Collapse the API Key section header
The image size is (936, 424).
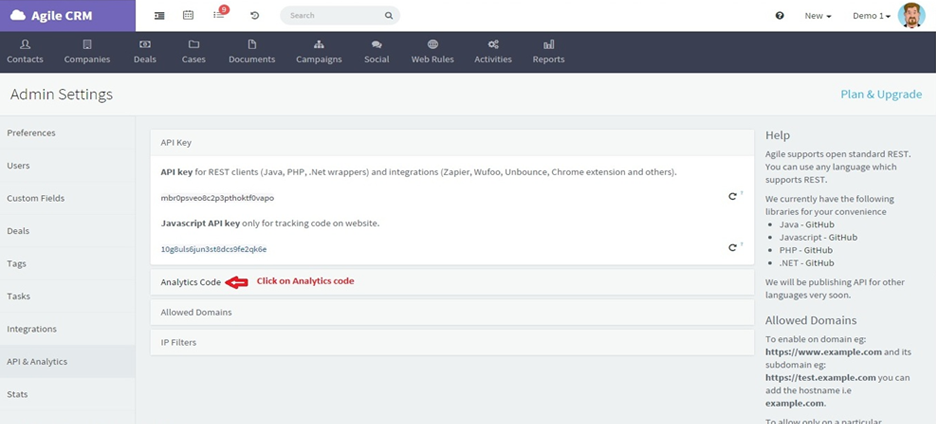coord(452,143)
